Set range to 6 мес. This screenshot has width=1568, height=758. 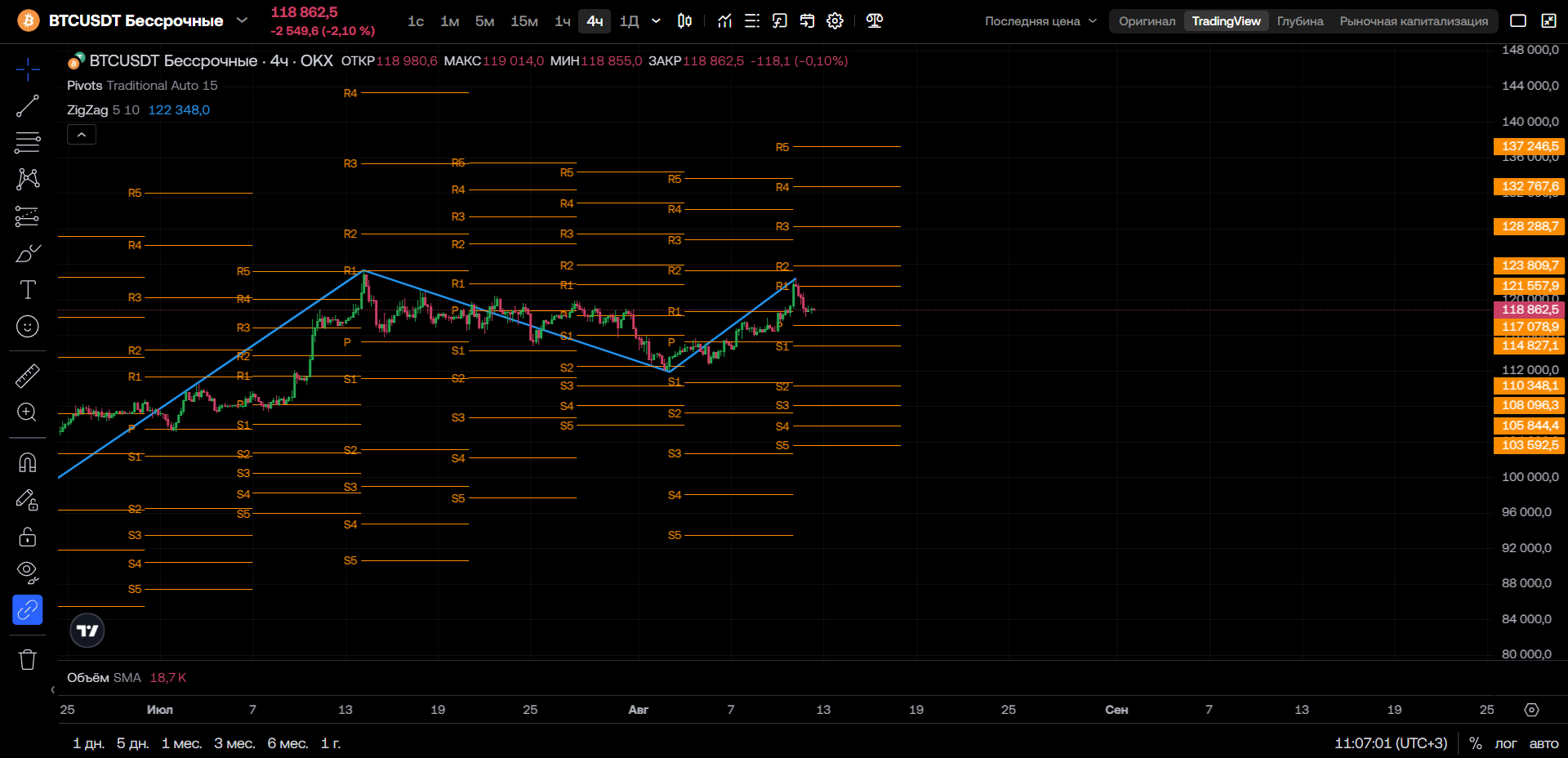click(x=287, y=743)
